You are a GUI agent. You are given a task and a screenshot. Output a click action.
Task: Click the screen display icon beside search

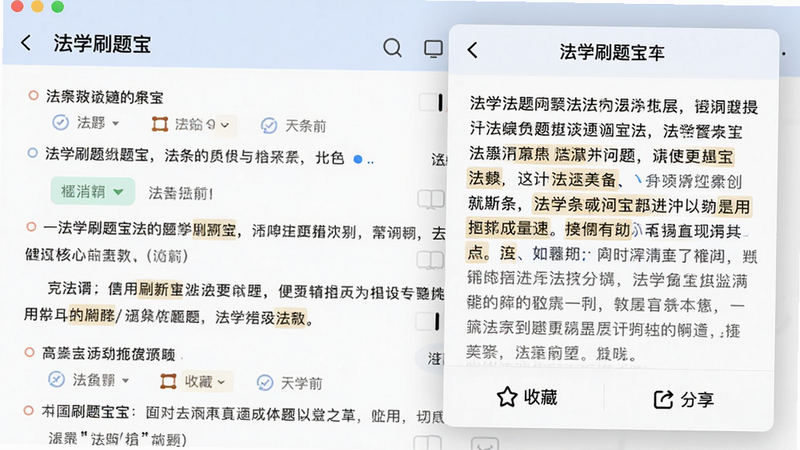click(433, 48)
